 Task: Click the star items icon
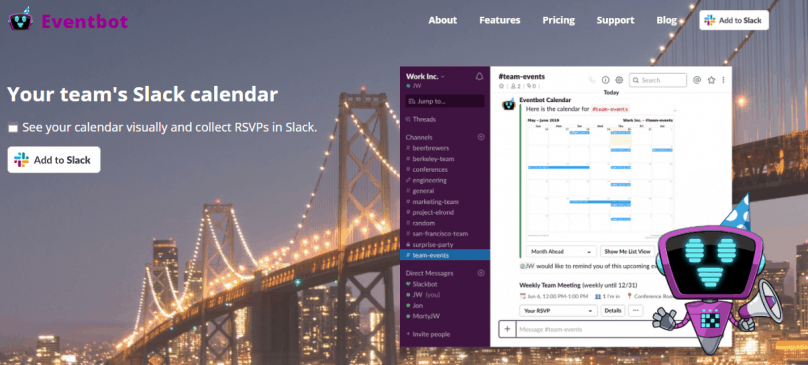pos(712,80)
